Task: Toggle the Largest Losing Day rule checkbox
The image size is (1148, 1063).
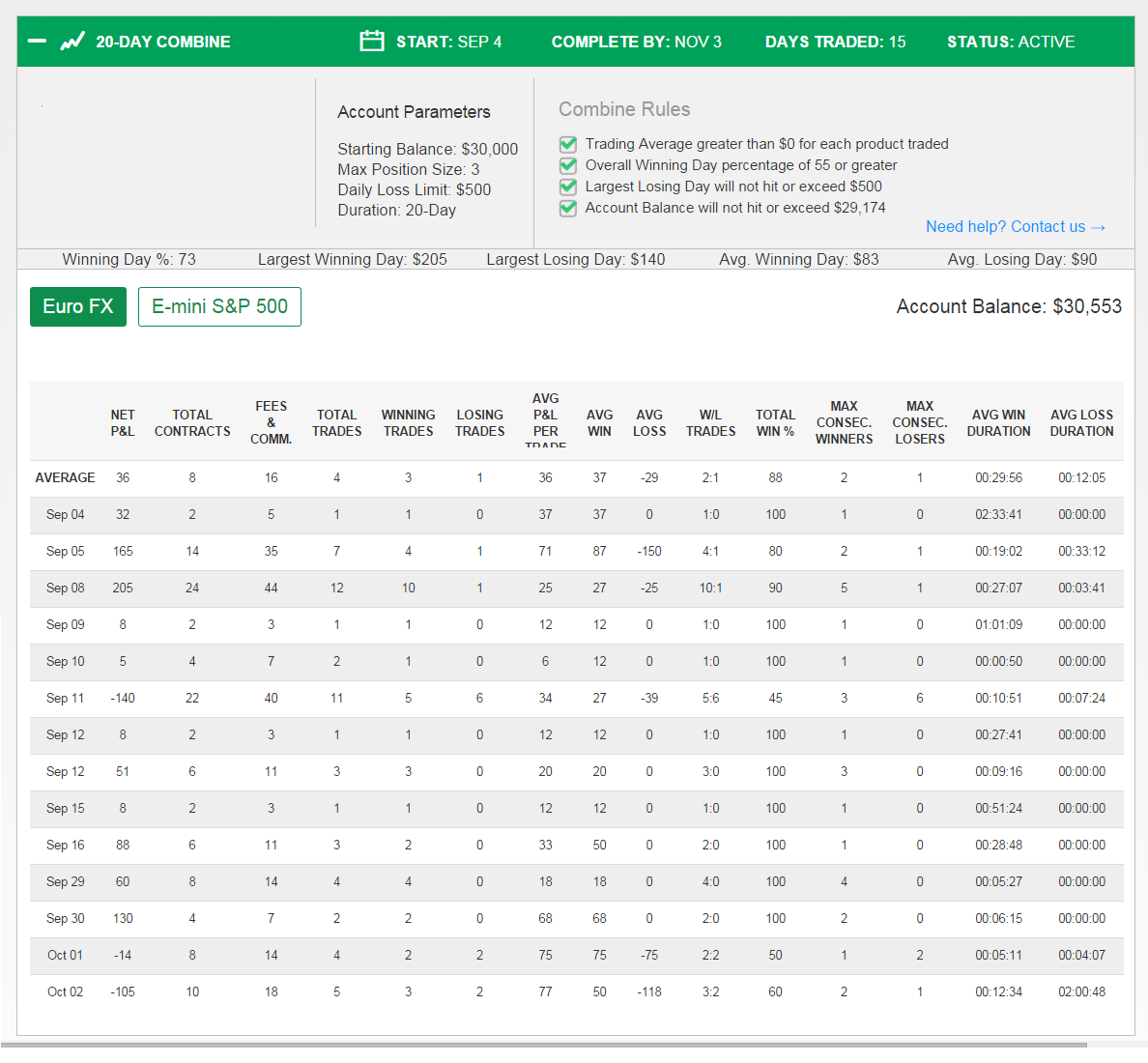Action: 568,186
